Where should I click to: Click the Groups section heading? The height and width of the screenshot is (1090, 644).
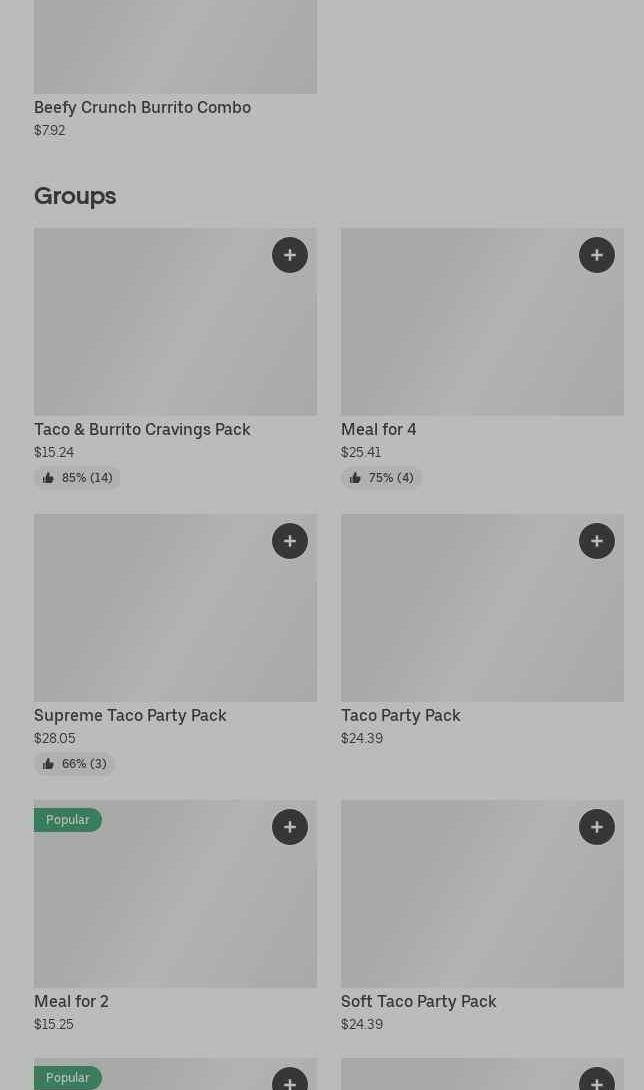pos(75,196)
